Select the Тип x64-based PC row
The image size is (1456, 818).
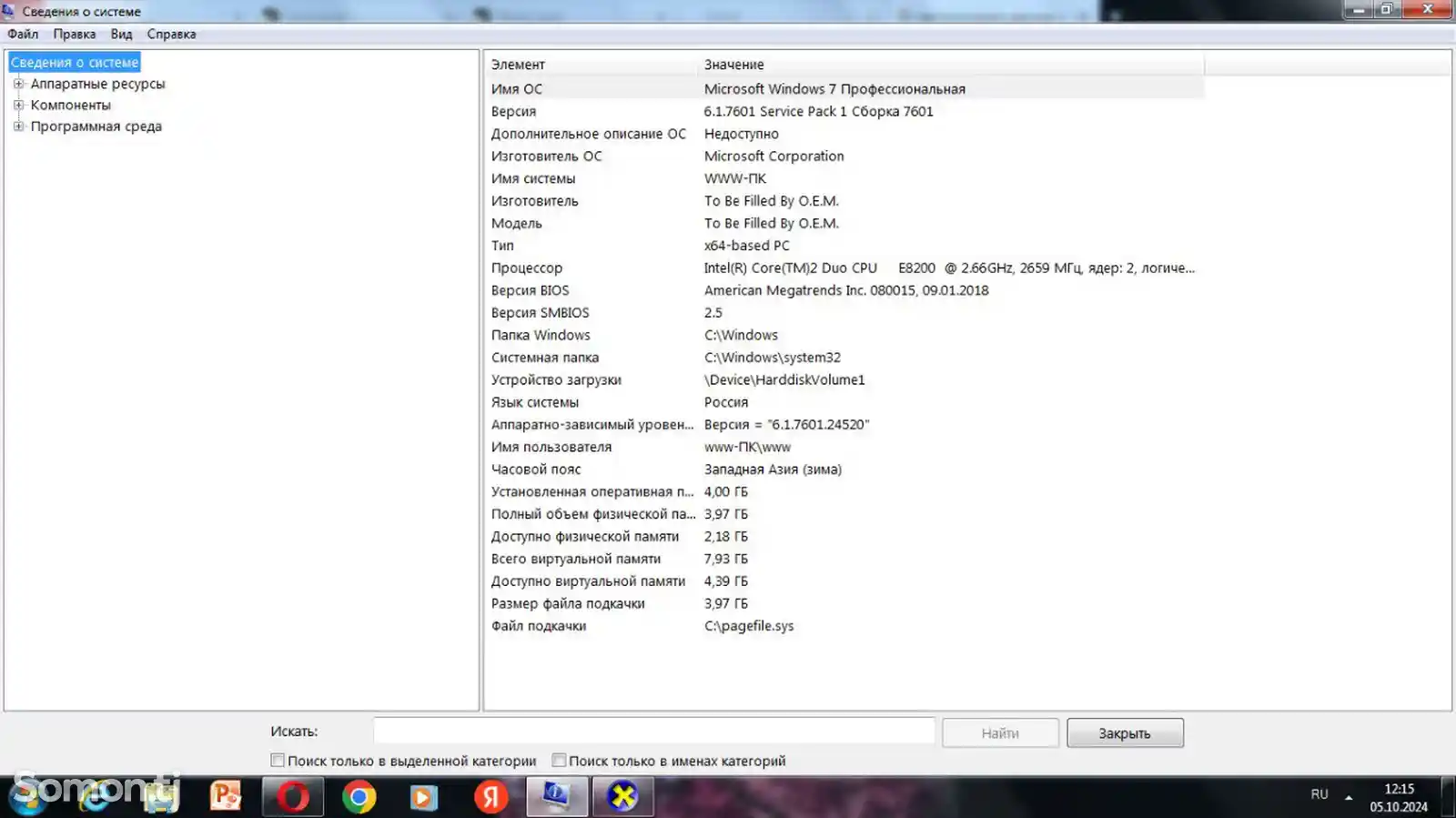(844, 246)
